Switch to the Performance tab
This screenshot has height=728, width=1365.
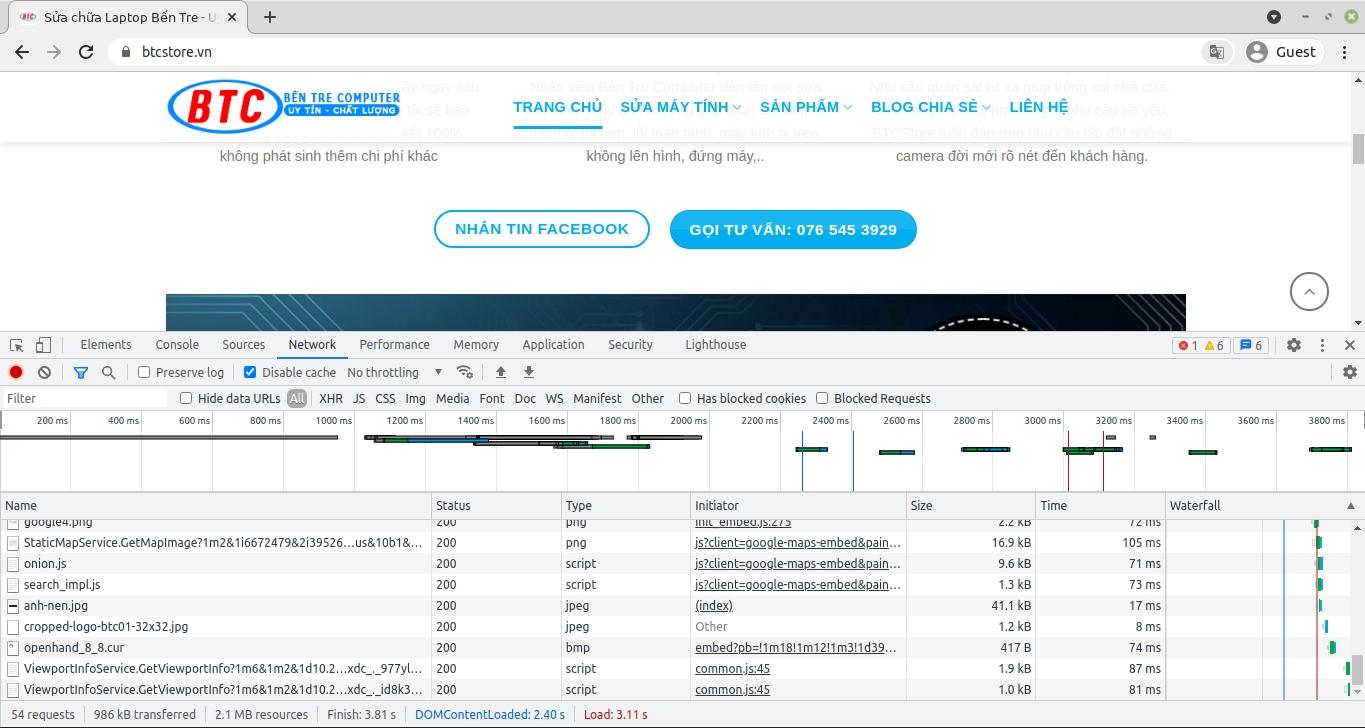tap(395, 344)
